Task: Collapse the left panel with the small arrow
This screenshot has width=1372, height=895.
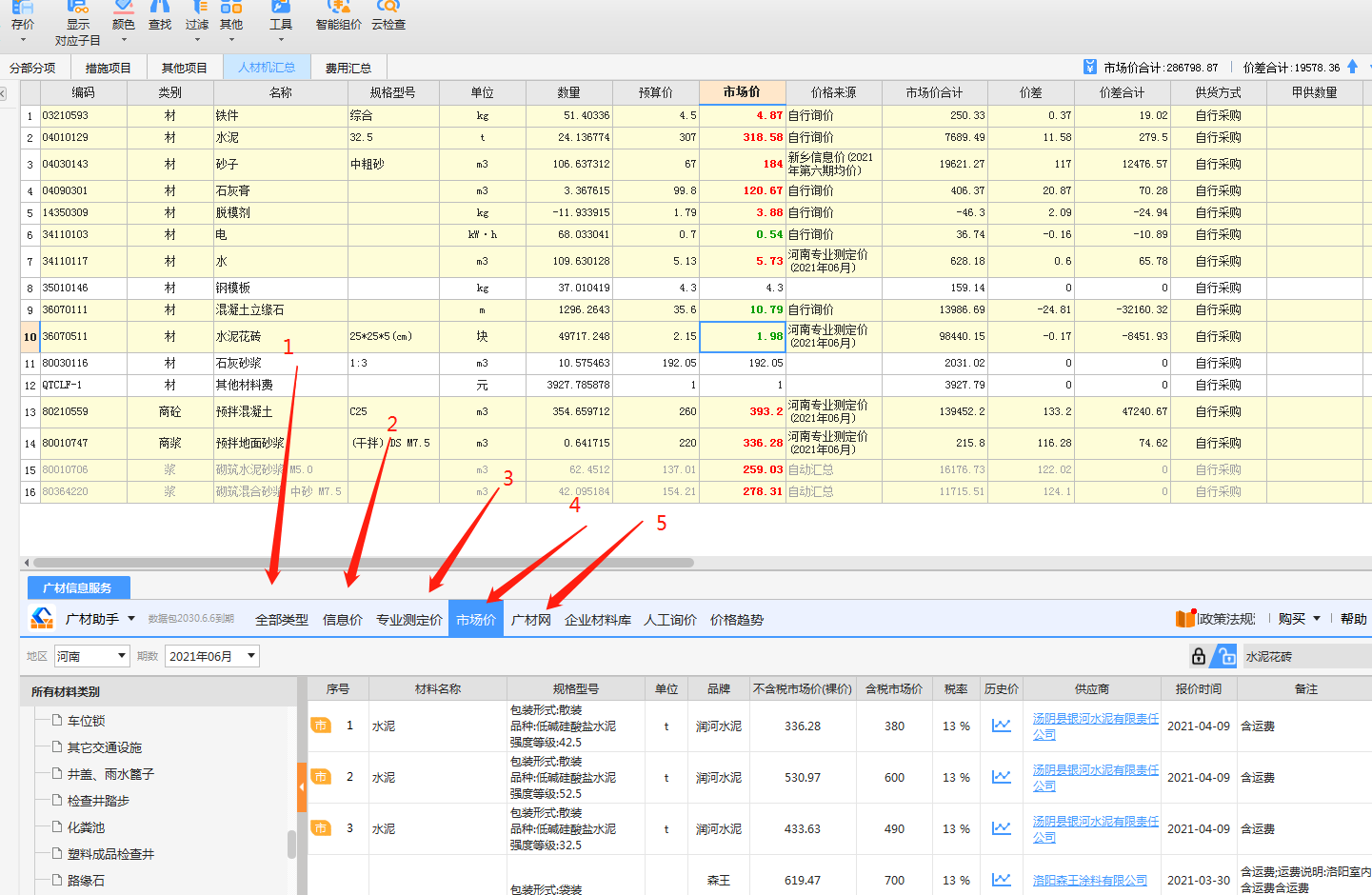Action: pyautogui.click(x=3, y=93)
